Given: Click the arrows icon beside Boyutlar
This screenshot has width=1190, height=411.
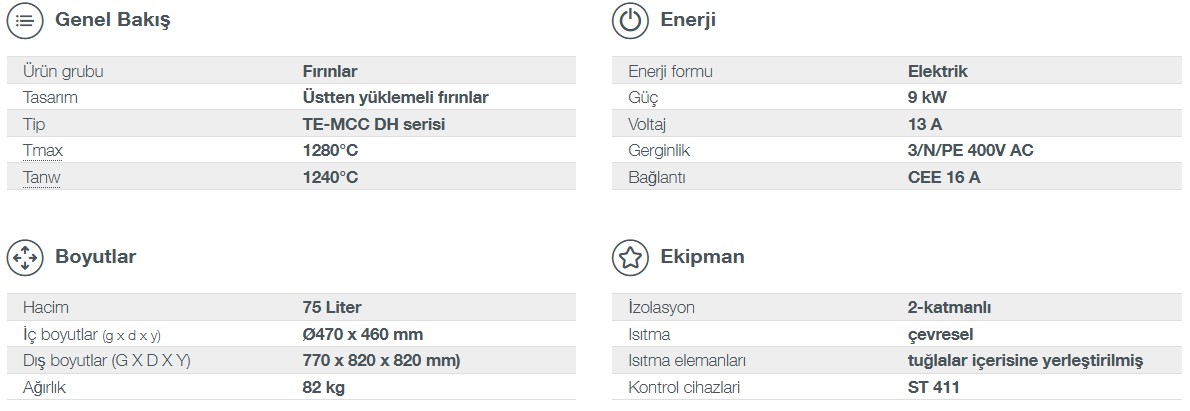Looking at the screenshot, I should (x=25, y=257).
